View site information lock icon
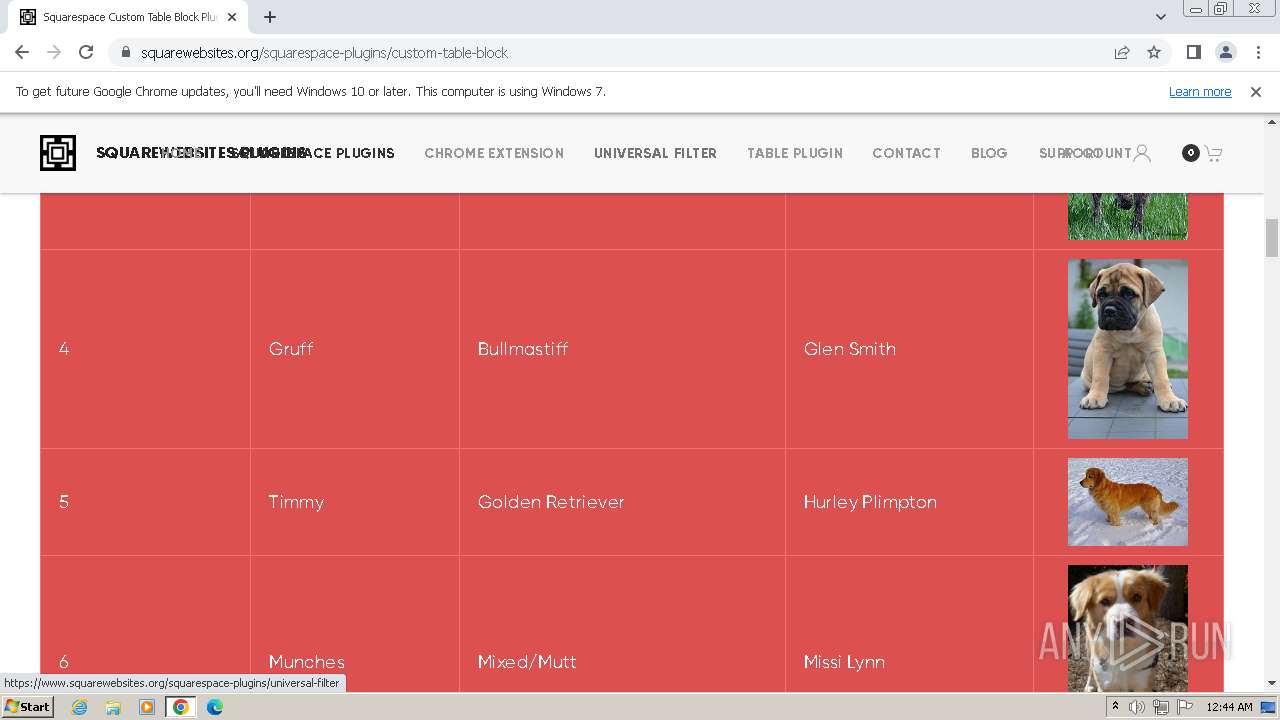The height and width of the screenshot is (720, 1280). coord(125,52)
